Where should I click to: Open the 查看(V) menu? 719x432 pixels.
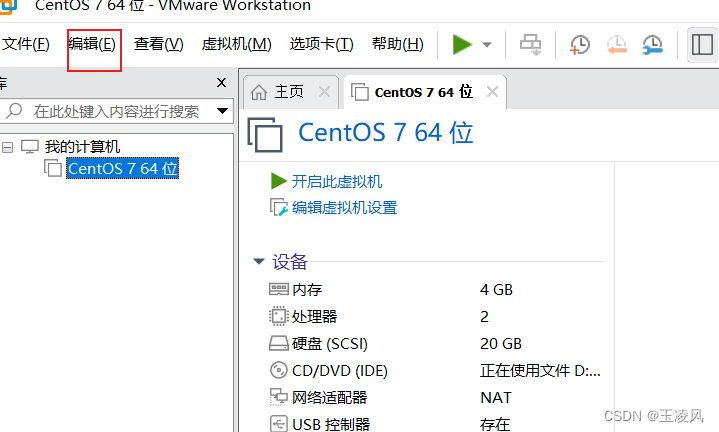(x=159, y=44)
